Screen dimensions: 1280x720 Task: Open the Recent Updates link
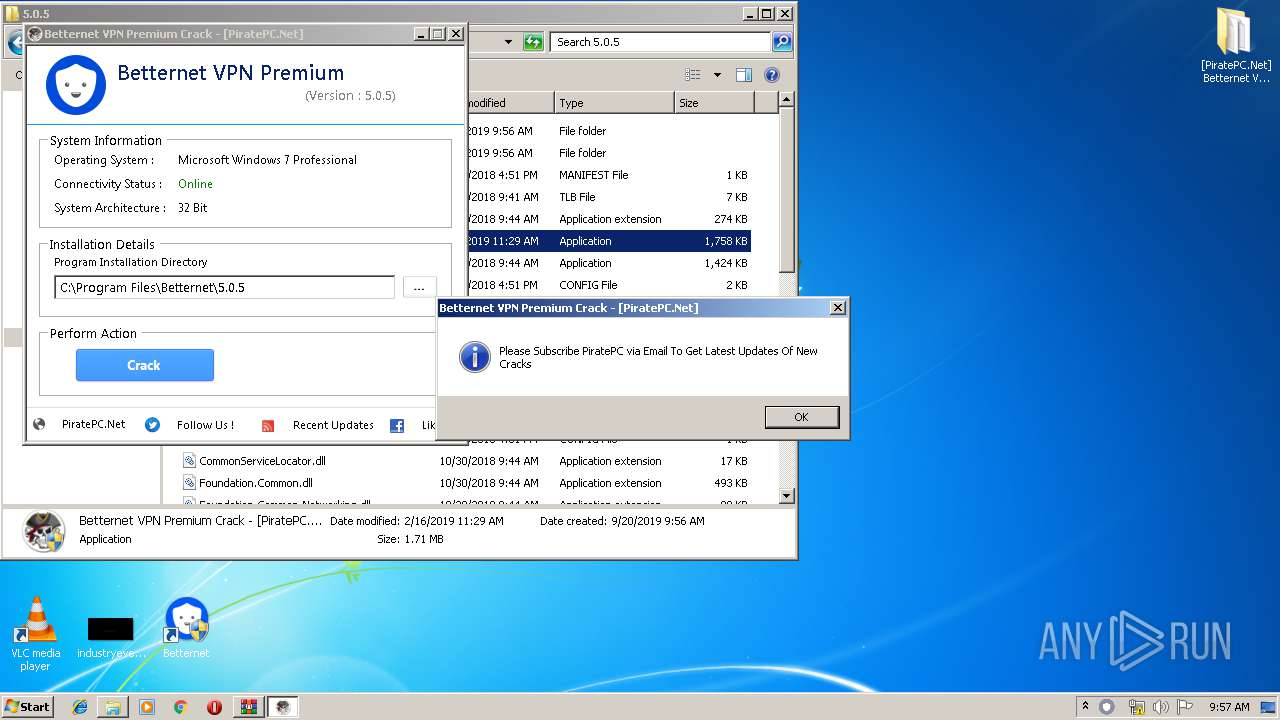tap(333, 425)
